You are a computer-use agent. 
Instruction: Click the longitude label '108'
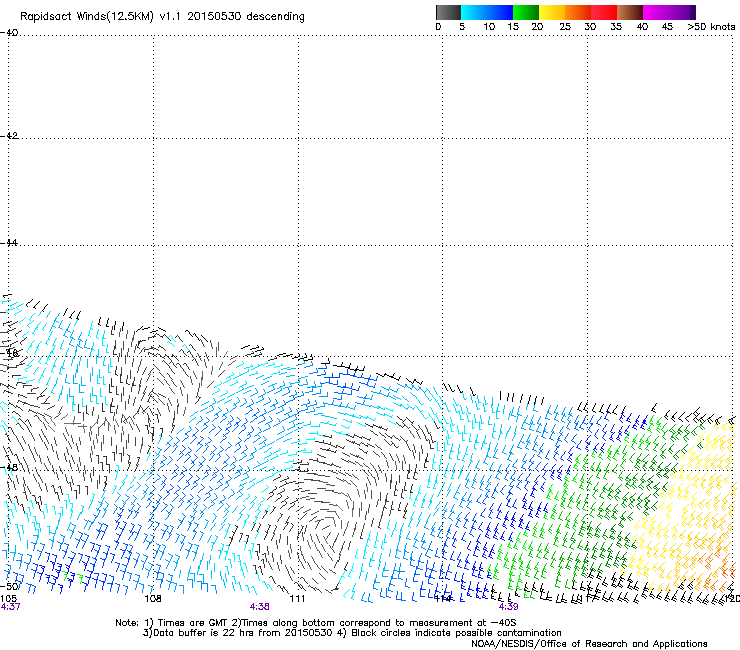153,599
